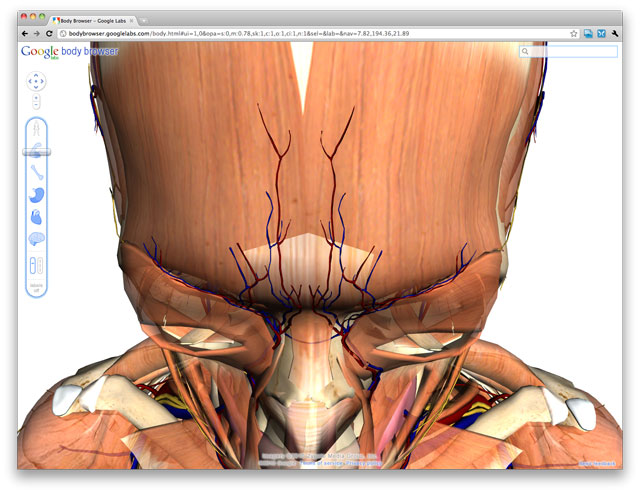This screenshot has width=640, height=493.
Task: Open a new browser tab
Action: (144, 19)
